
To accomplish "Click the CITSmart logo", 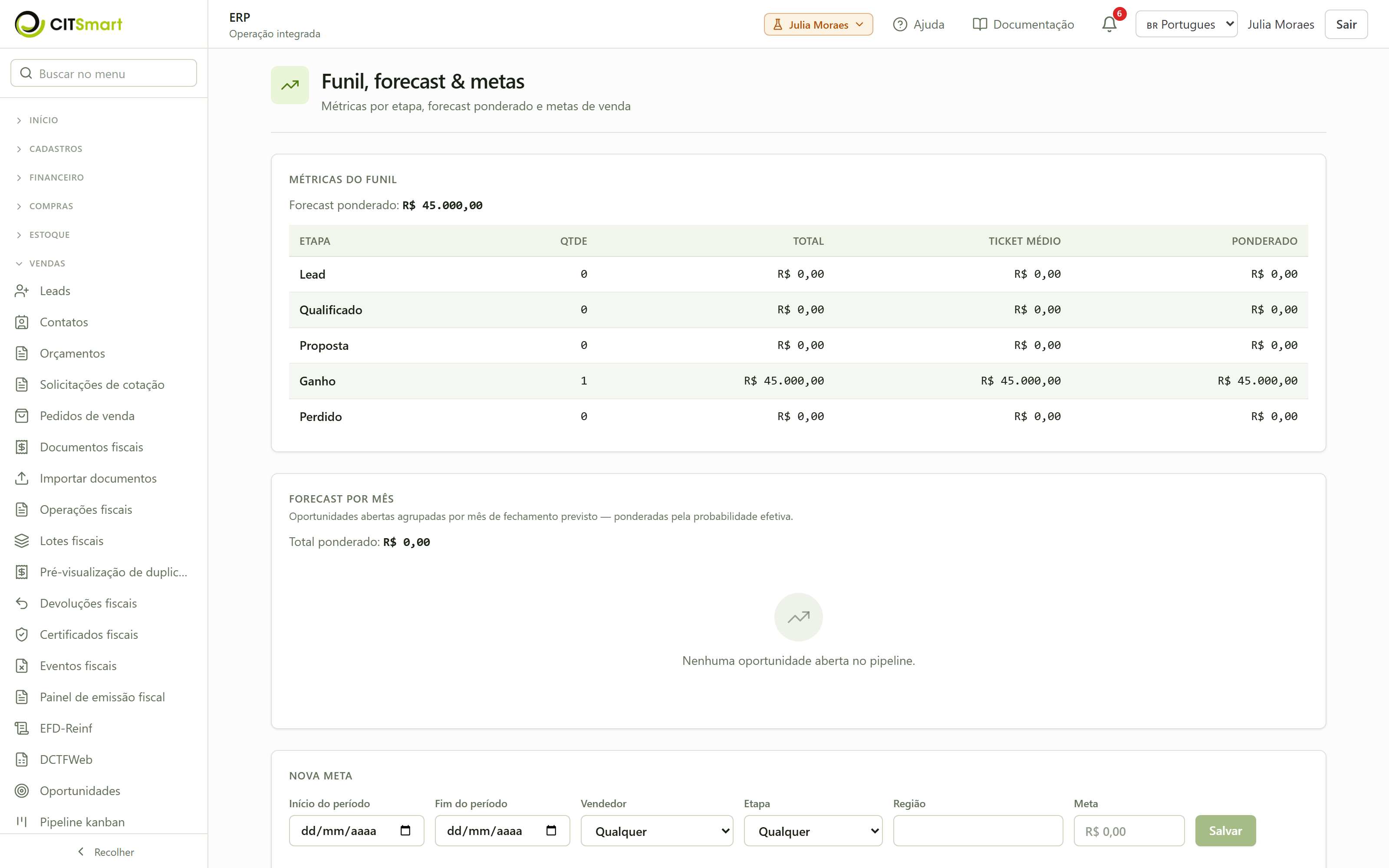I will click(x=68, y=24).
